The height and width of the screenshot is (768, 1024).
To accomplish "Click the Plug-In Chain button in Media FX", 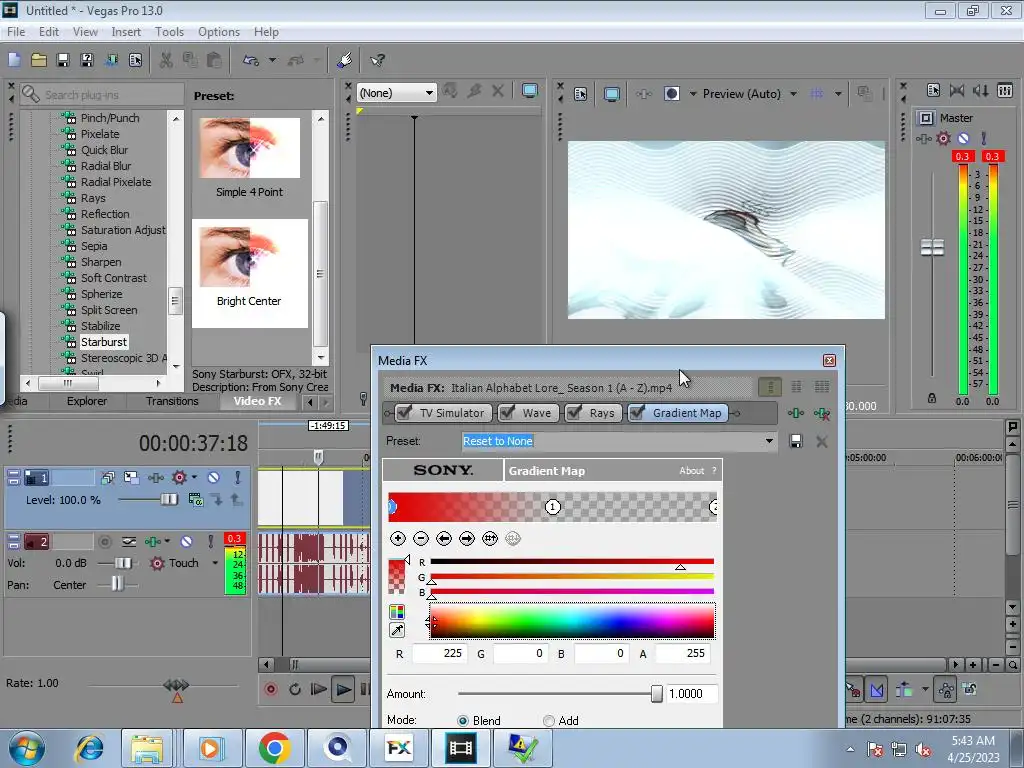I will click(795, 413).
